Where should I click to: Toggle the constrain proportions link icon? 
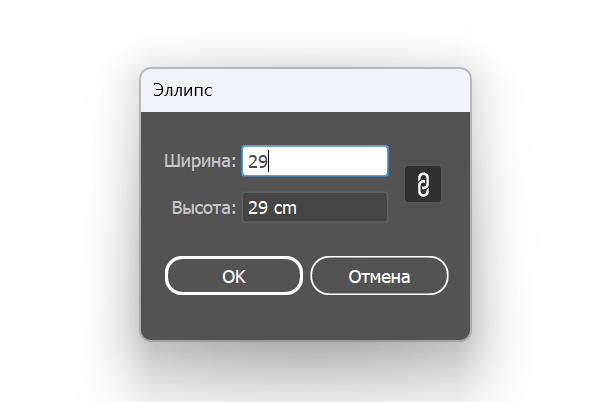click(423, 184)
